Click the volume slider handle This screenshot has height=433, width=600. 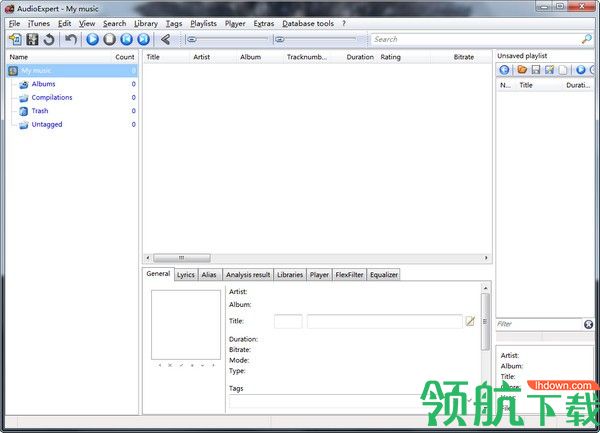click(280, 39)
